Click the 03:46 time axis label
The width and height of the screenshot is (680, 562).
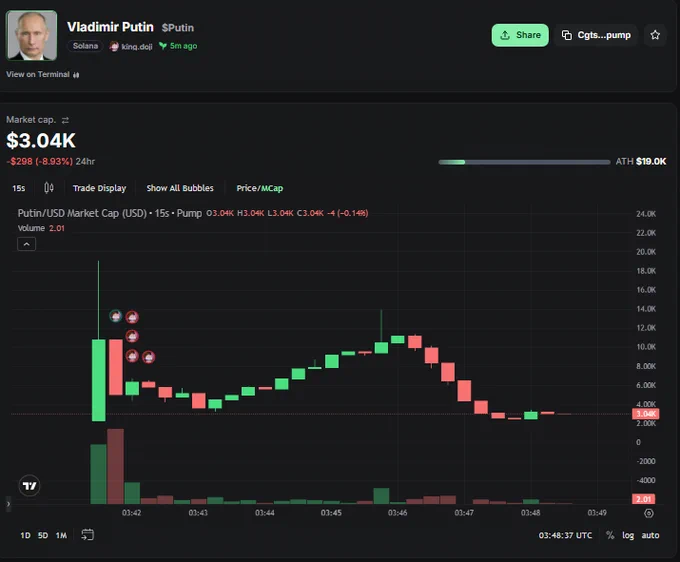coord(397,513)
